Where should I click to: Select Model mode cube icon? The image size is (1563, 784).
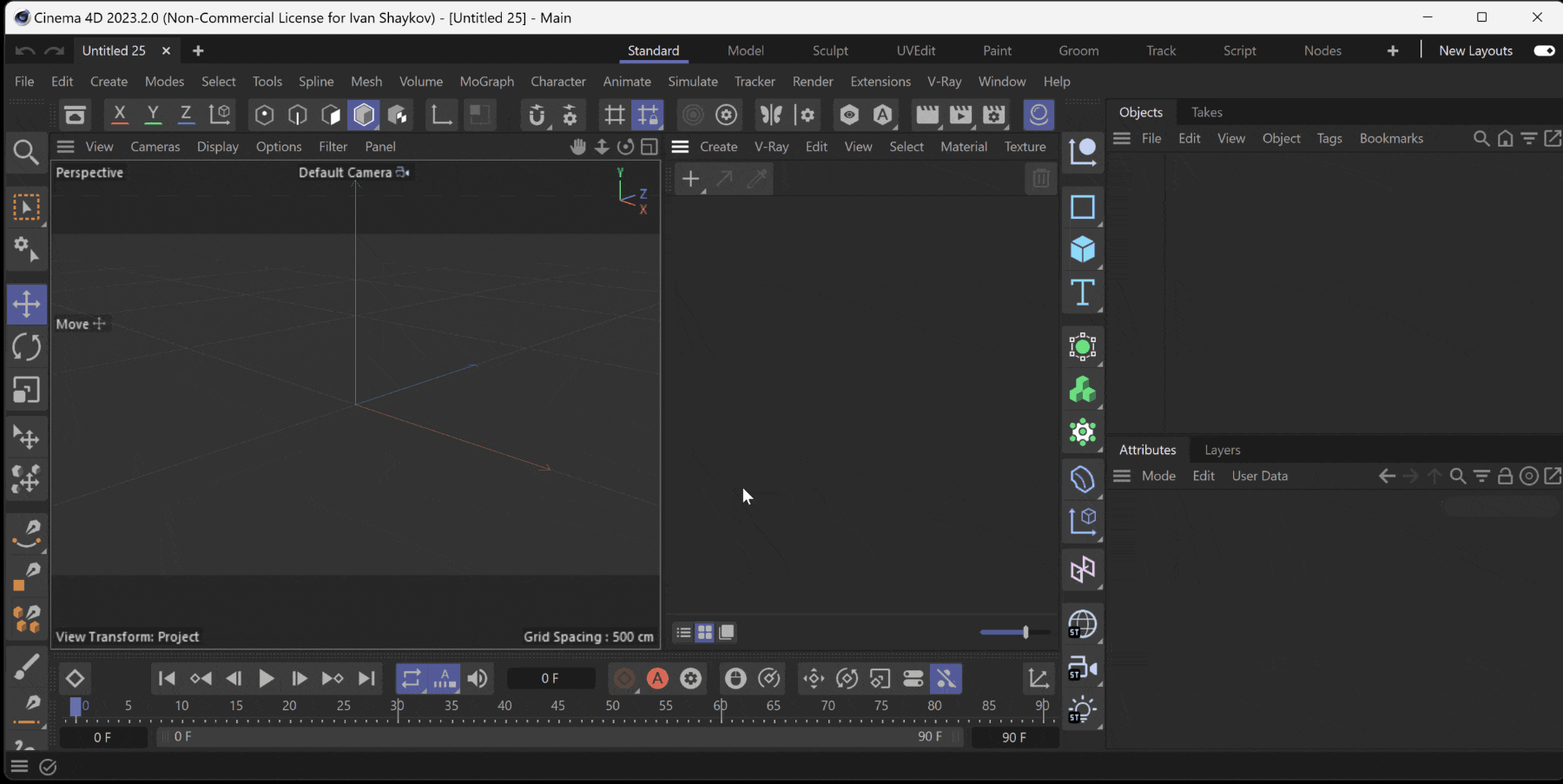(364, 115)
